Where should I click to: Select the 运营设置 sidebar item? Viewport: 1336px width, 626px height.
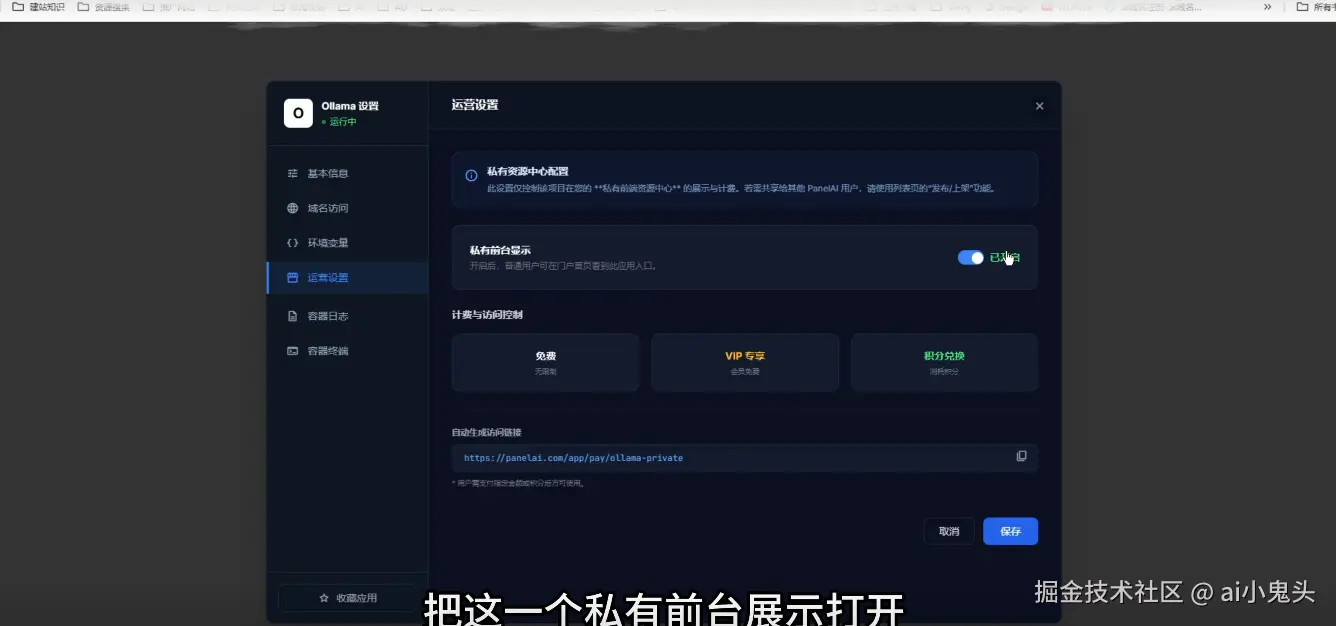[x=347, y=278]
